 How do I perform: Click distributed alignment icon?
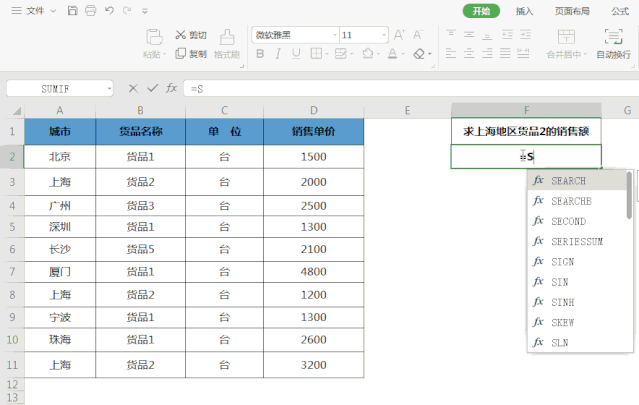coord(523,53)
